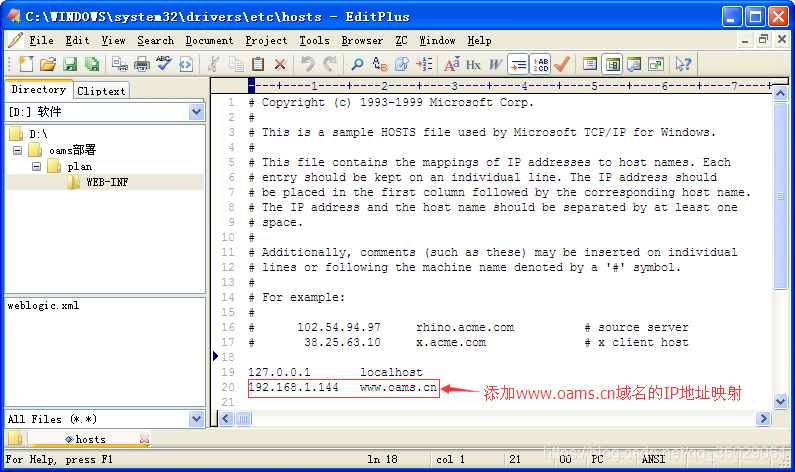Screen dimensions: 795x472
Task: Select the WEB-INF folder
Action: coord(107,181)
